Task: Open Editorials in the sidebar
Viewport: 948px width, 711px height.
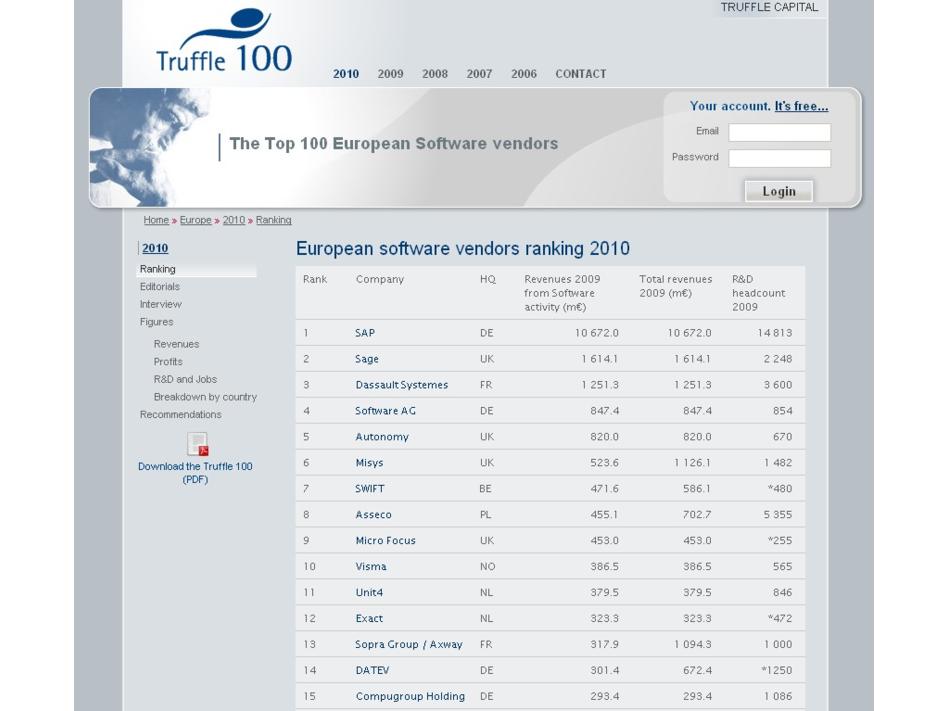Action: (x=160, y=287)
